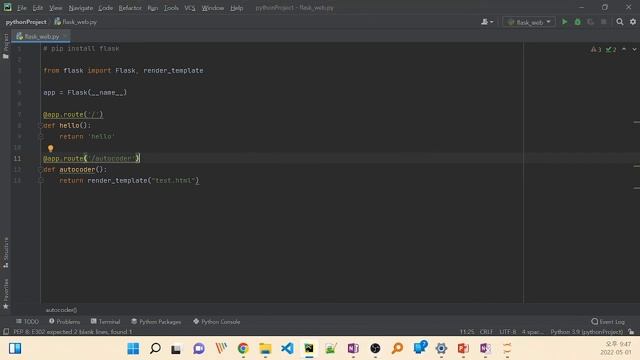Go to previous highlighted error arrow
Viewport: 640px width, 360px height.
[x=624, y=49]
